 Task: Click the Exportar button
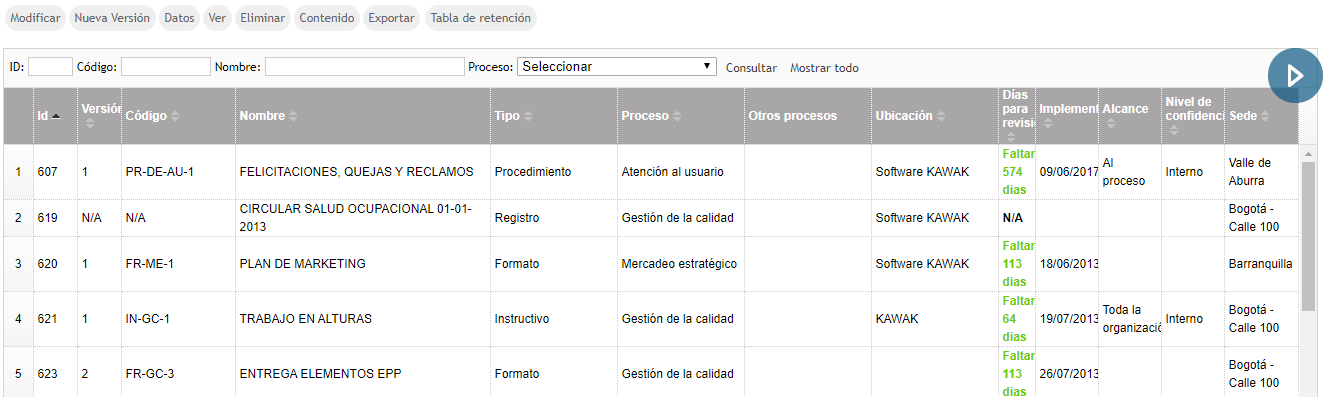pos(391,18)
